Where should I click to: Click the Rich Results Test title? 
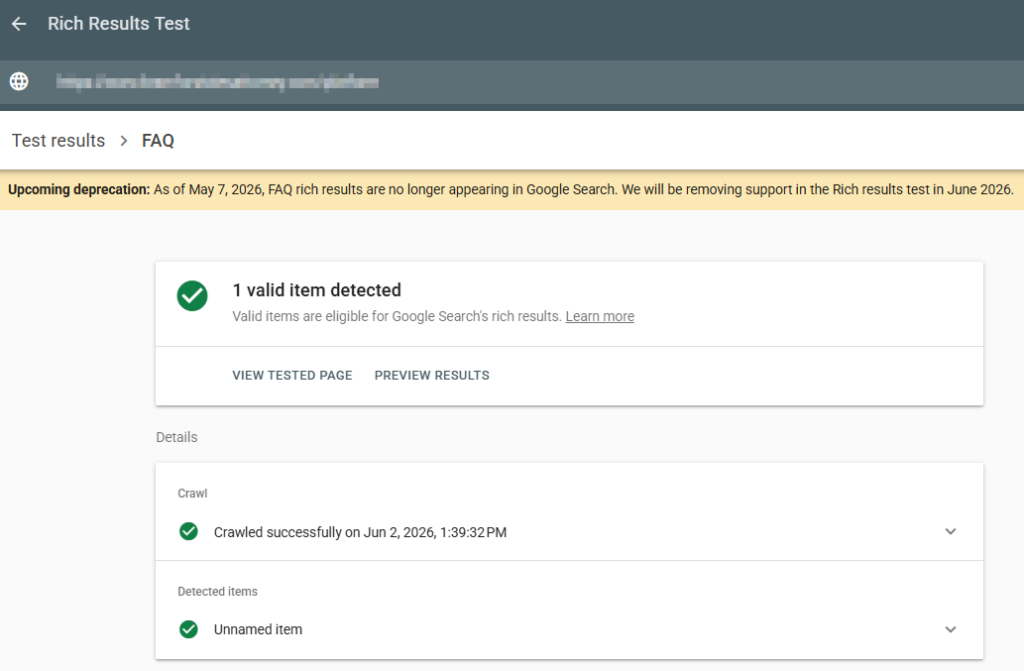(118, 24)
